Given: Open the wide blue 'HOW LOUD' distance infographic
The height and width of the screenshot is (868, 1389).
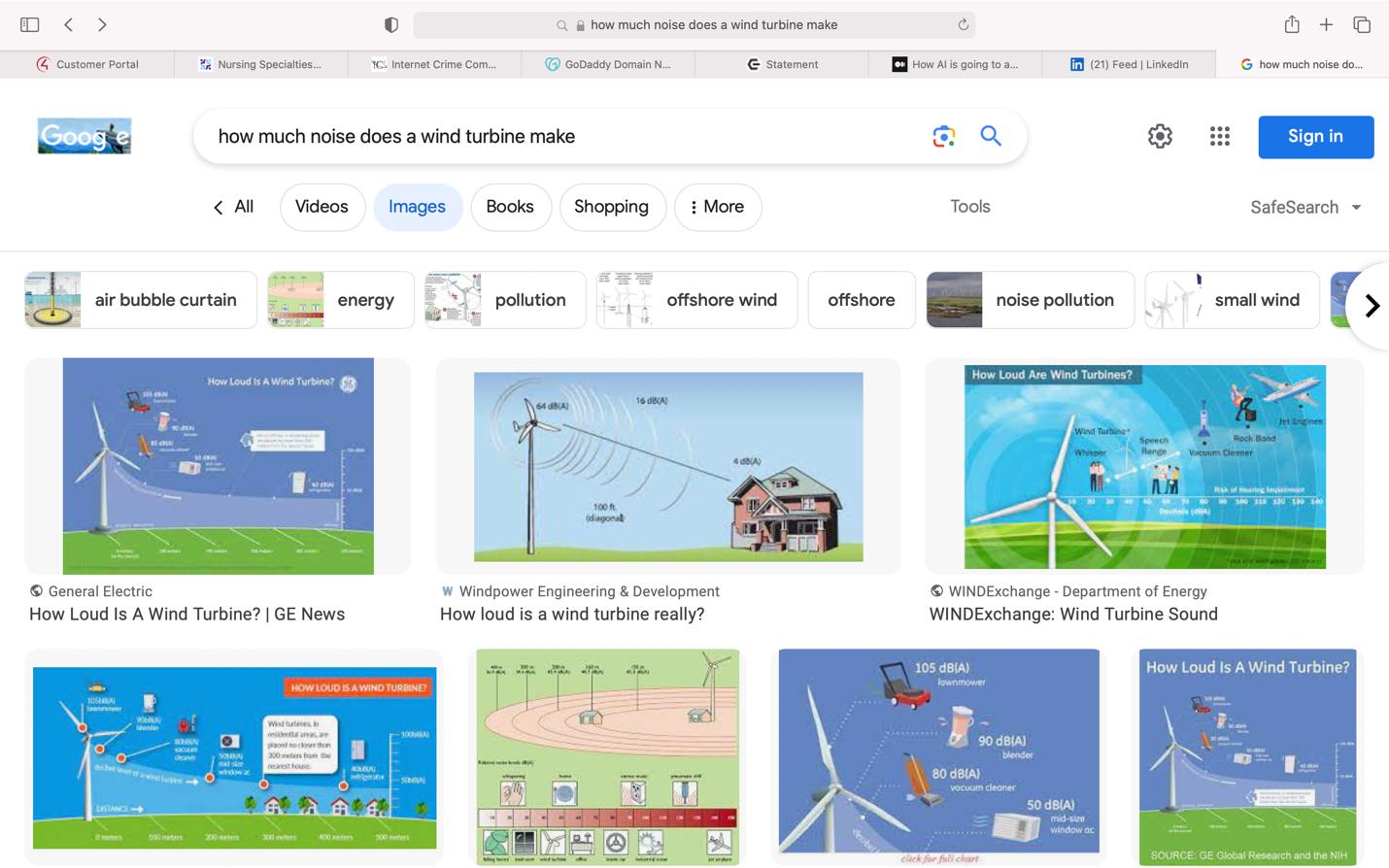Looking at the screenshot, I should (x=234, y=757).
